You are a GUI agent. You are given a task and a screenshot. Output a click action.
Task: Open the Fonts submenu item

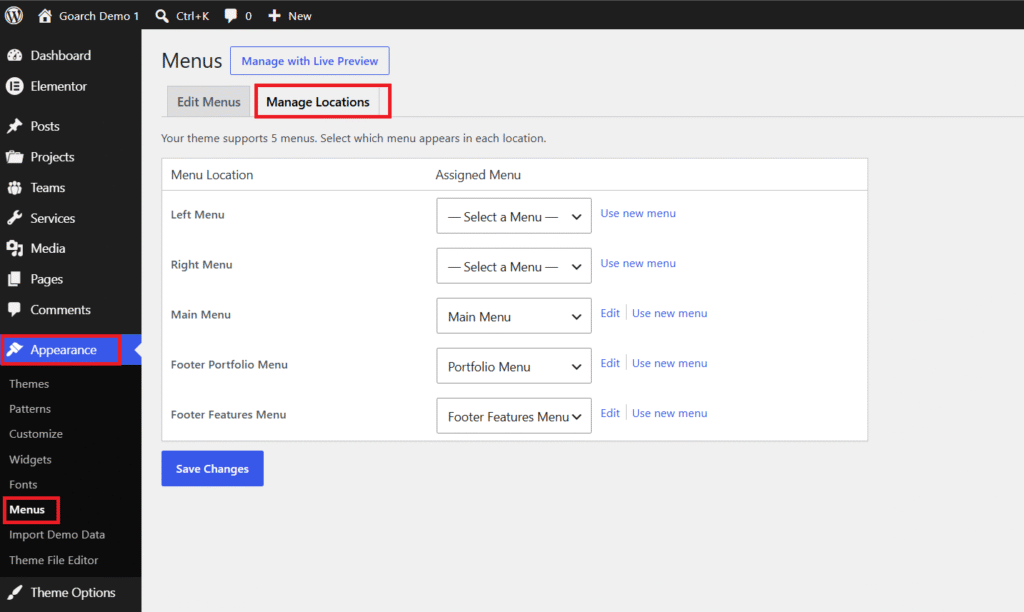[23, 485]
